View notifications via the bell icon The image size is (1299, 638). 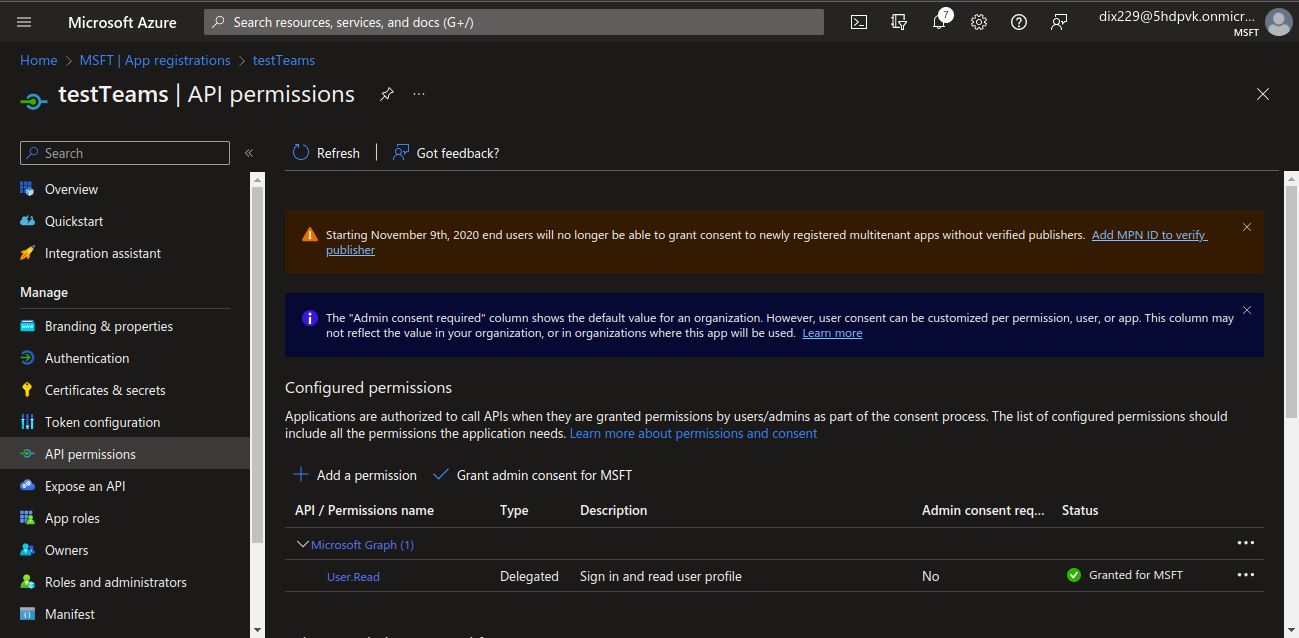click(939, 22)
